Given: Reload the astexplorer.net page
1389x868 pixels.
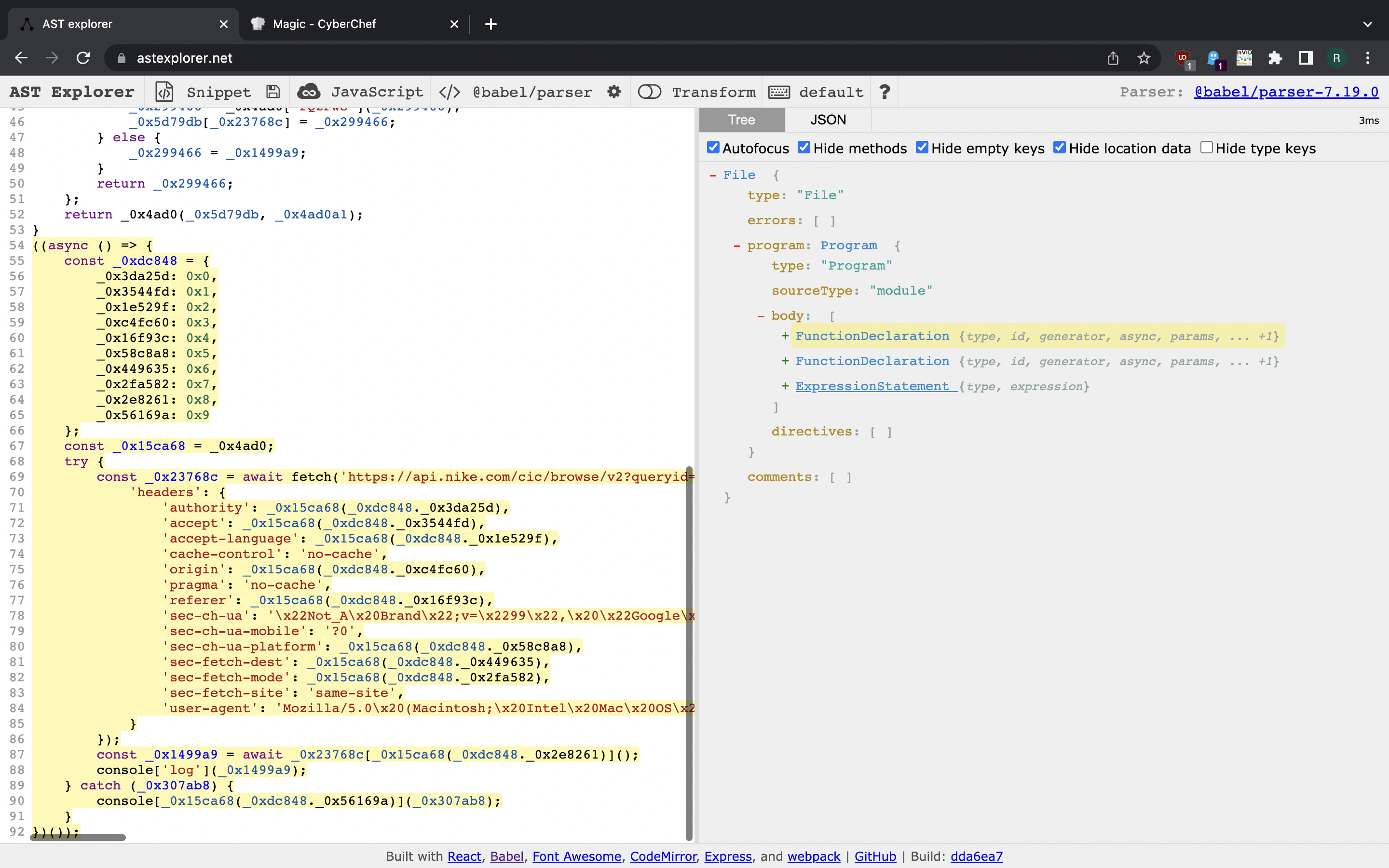Looking at the screenshot, I should pyautogui.click(x=83, y=58).
